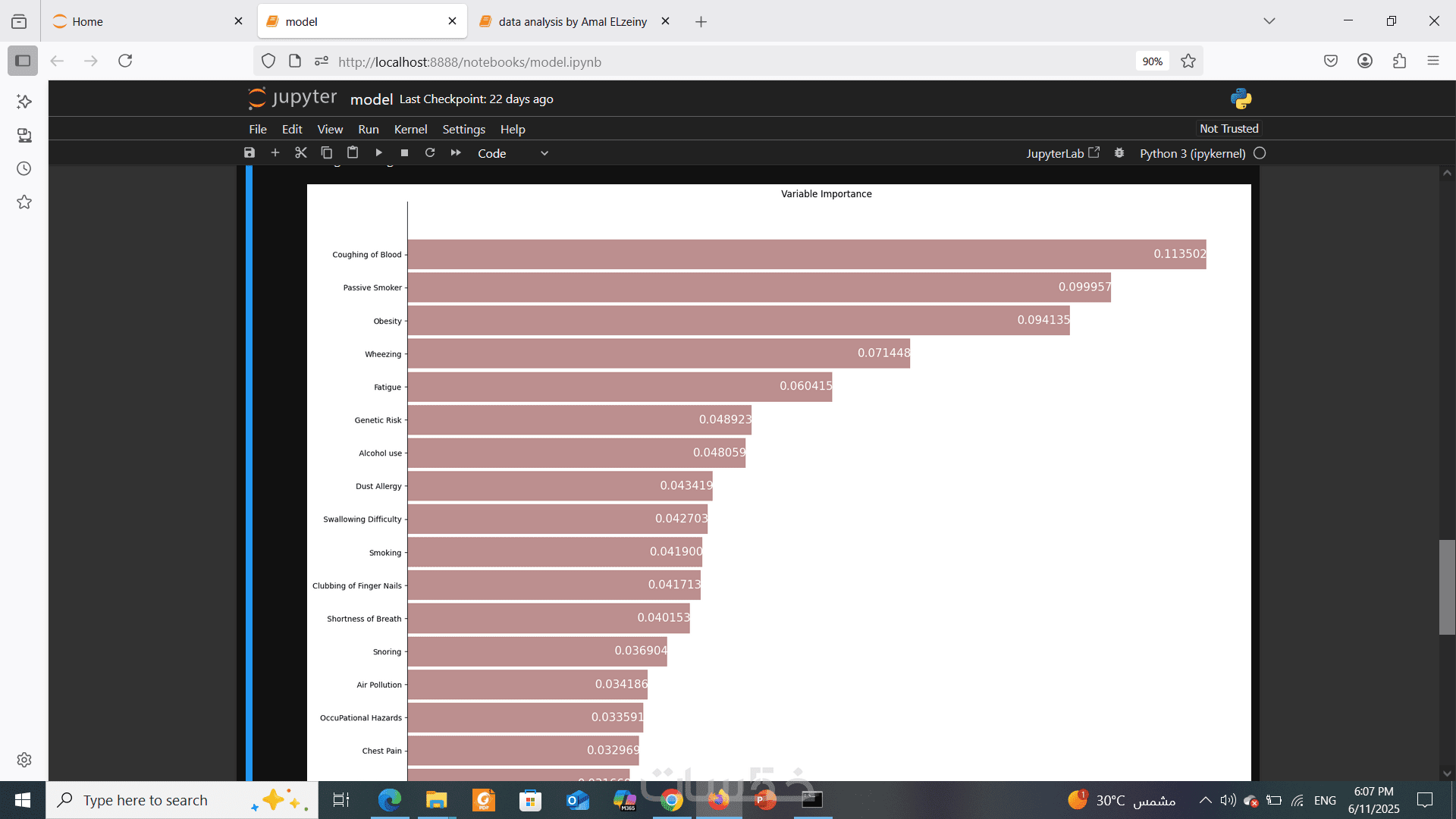The width and height of the screenshot is (1456, 819).
Task: Insert a new cell with the plus icon
Action: 275,153
